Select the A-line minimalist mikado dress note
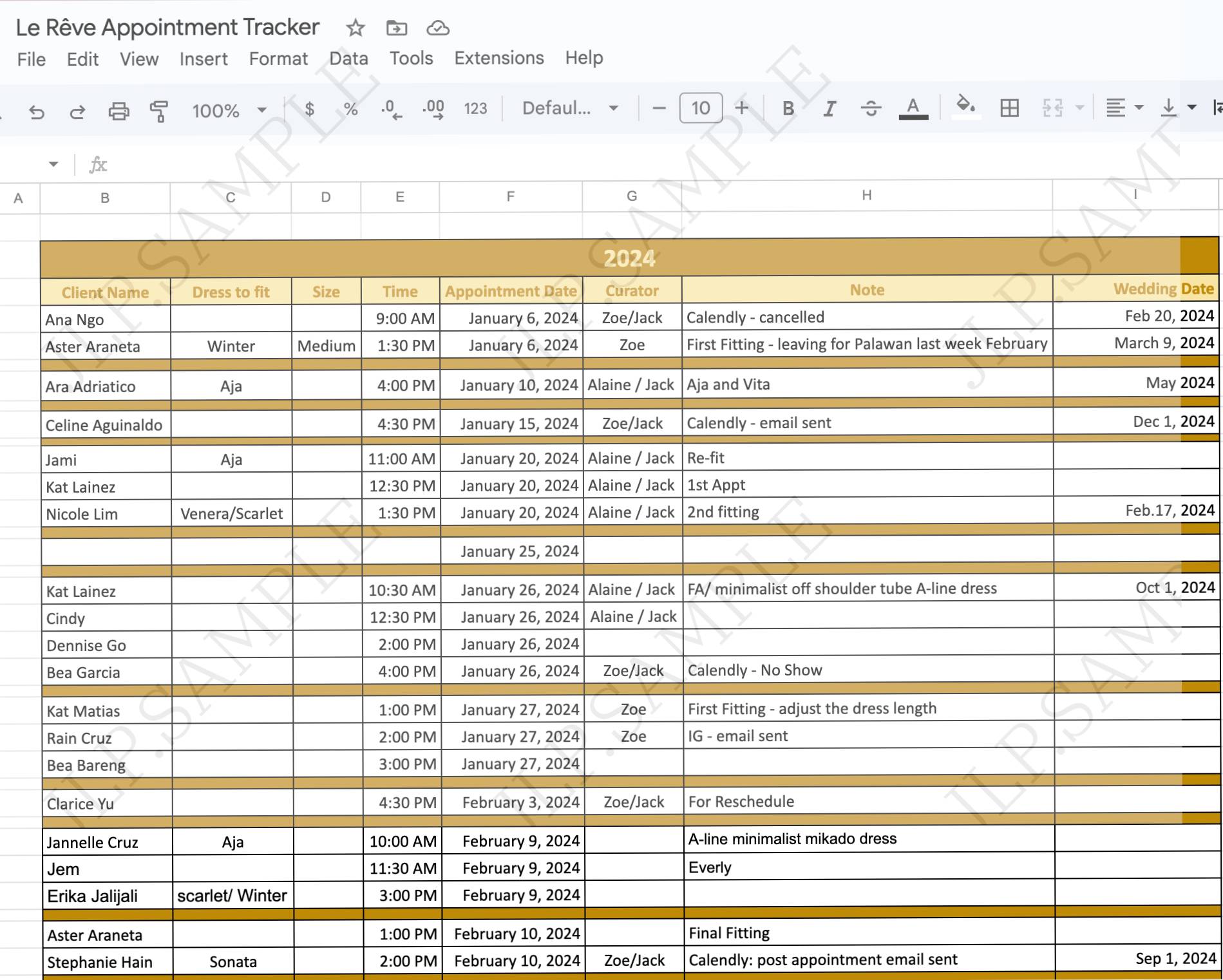The width and height of the screenshot is (1223, 980). (869, 839)
